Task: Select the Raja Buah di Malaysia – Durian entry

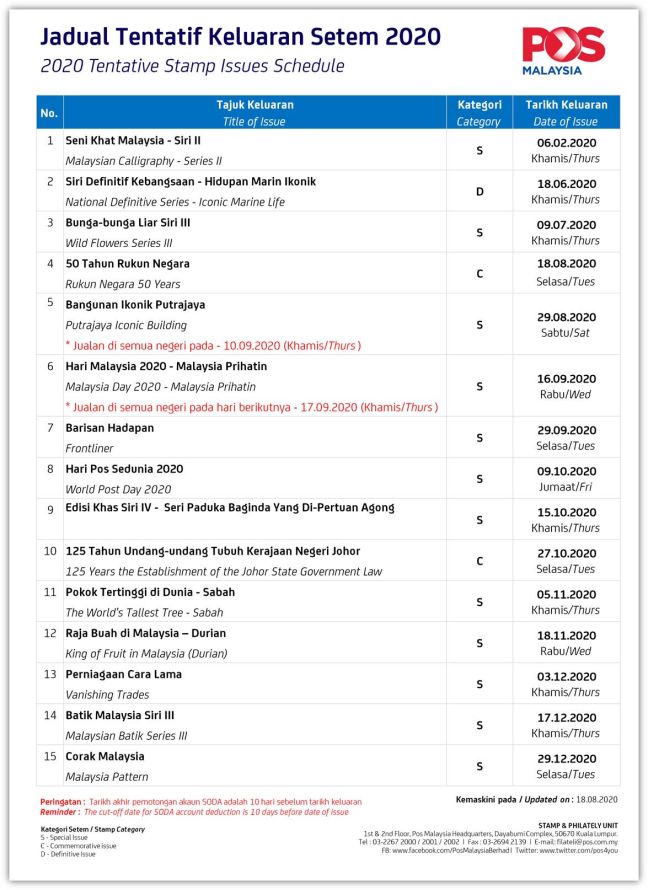Action: pyautogui.click(x=146, y=633)
